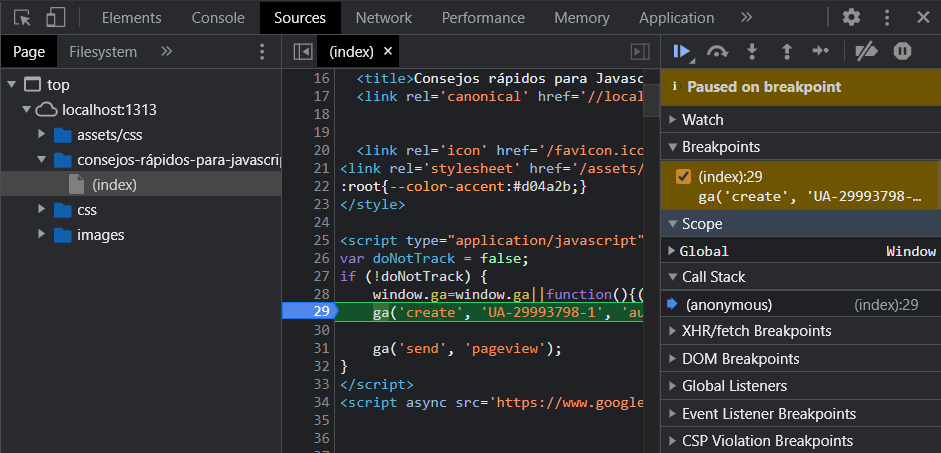
Task: Click the code editor vertical scrollbar thumb
Action: tap(651, 100)
